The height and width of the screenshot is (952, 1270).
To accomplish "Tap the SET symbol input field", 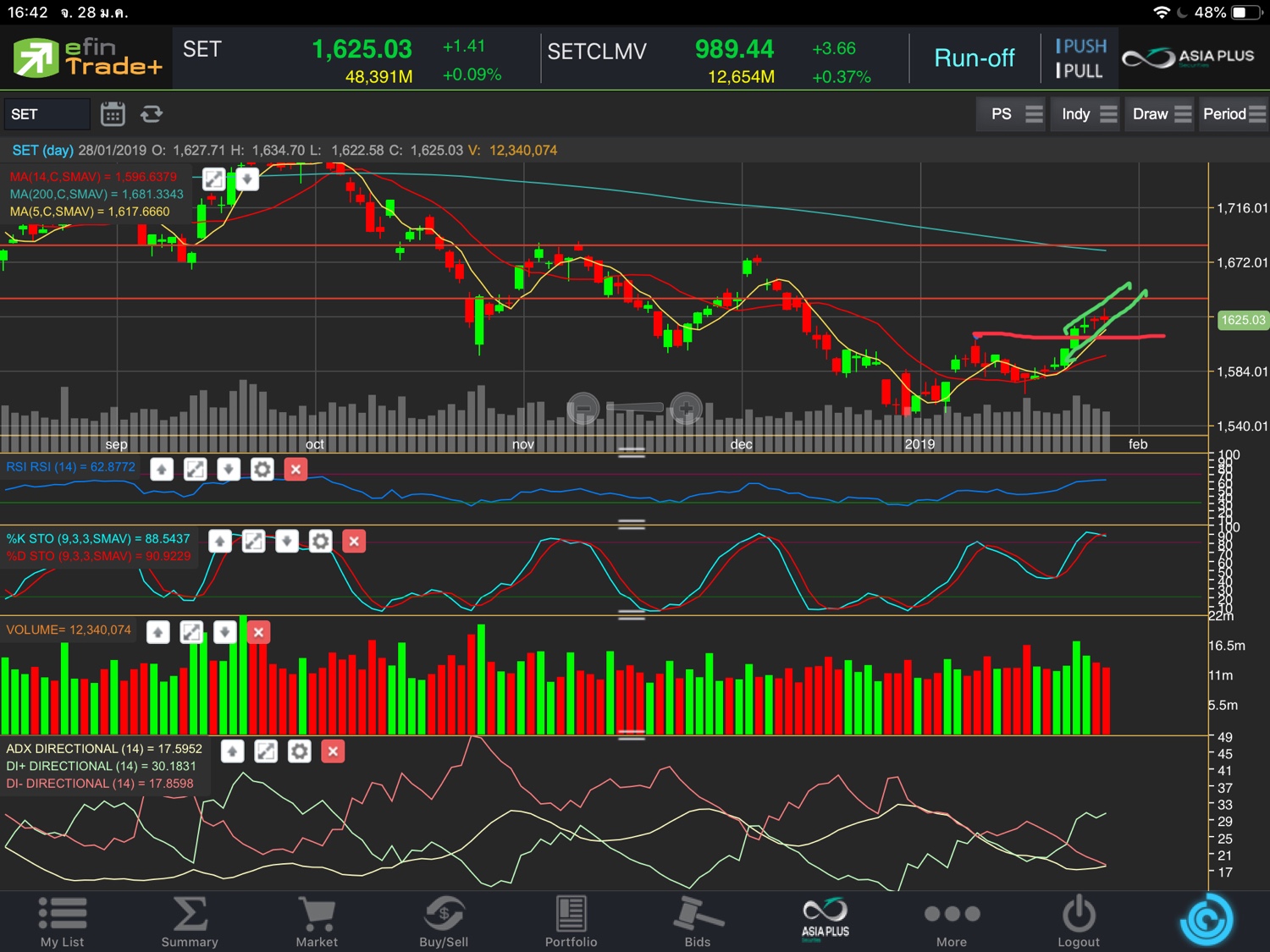I will tap(47, 114).
